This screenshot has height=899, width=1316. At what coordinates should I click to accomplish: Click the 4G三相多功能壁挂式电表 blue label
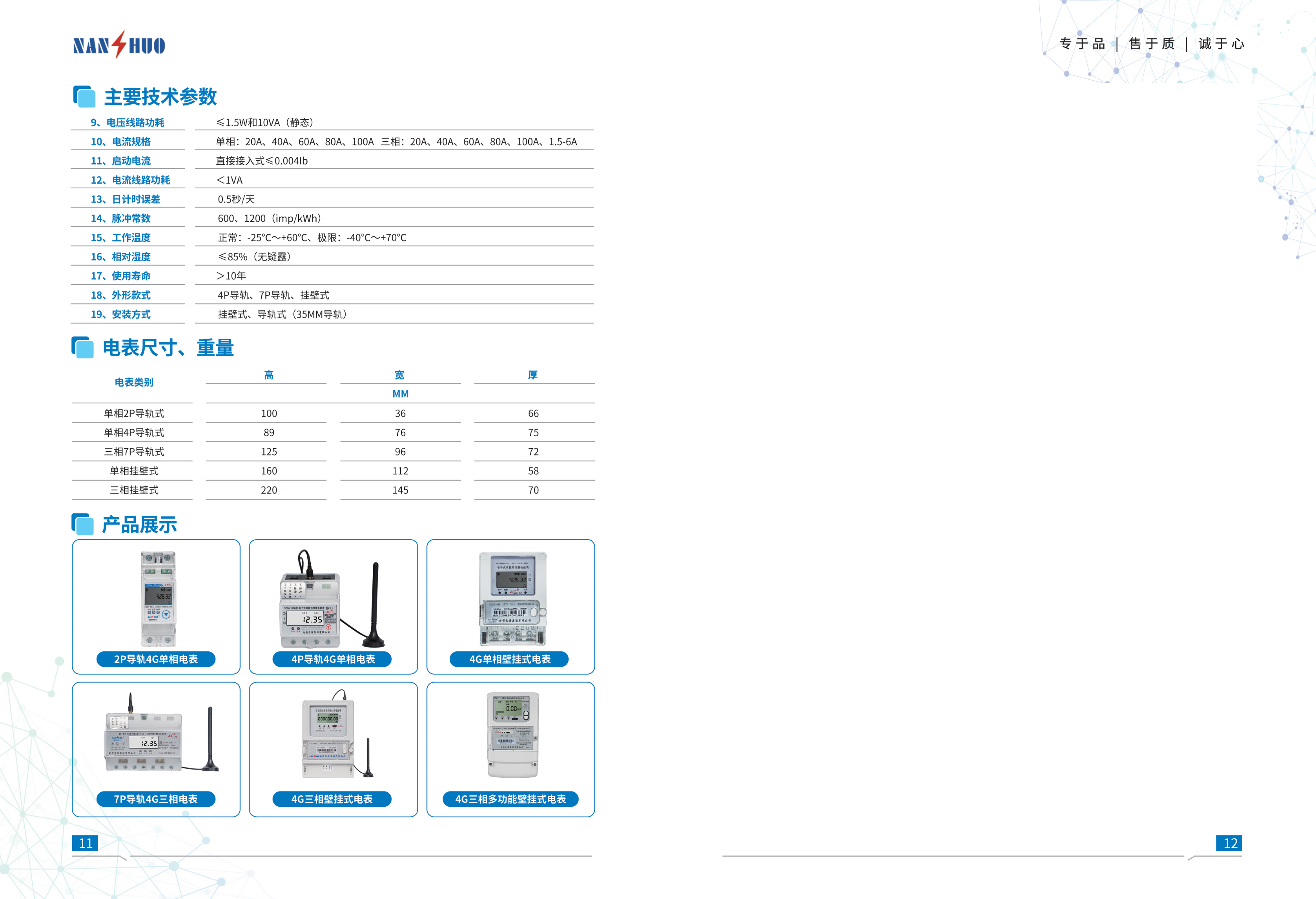tap(510, 799)
